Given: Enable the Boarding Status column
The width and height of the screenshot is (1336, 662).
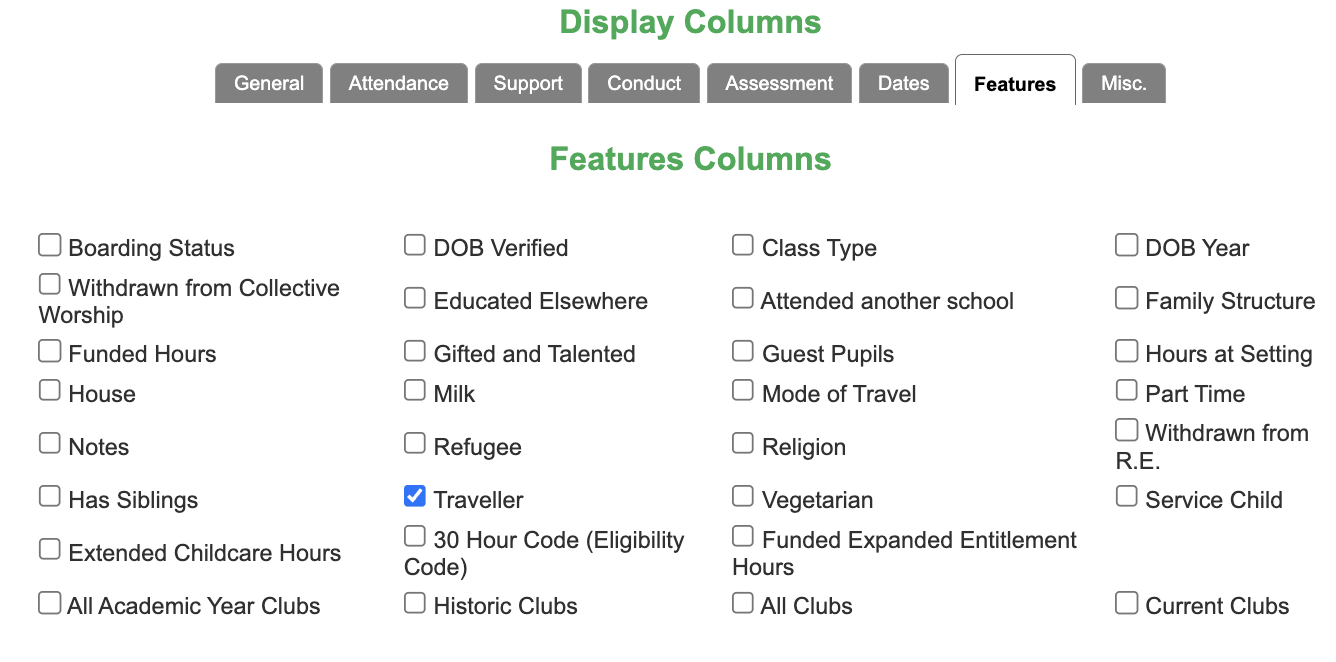Looking at the screenshot, I should (x=50, y=244).
